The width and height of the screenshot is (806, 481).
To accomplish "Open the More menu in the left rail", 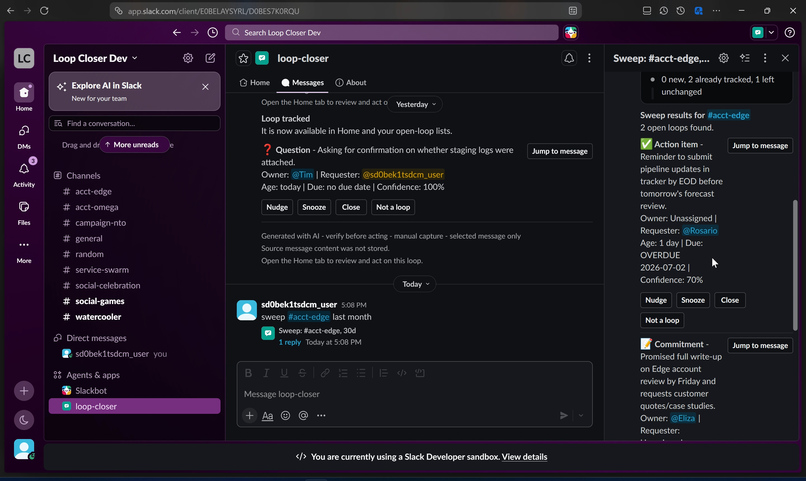I will coord(24,250).
